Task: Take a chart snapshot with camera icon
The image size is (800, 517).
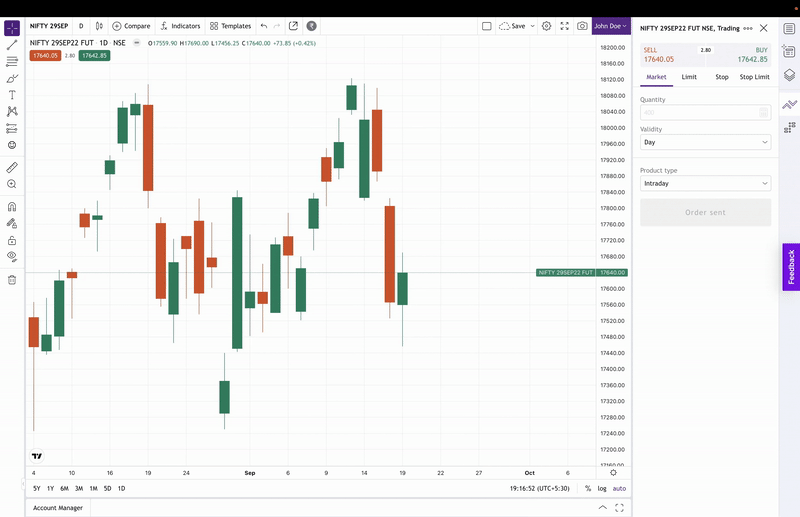Action: coord(582,26)
